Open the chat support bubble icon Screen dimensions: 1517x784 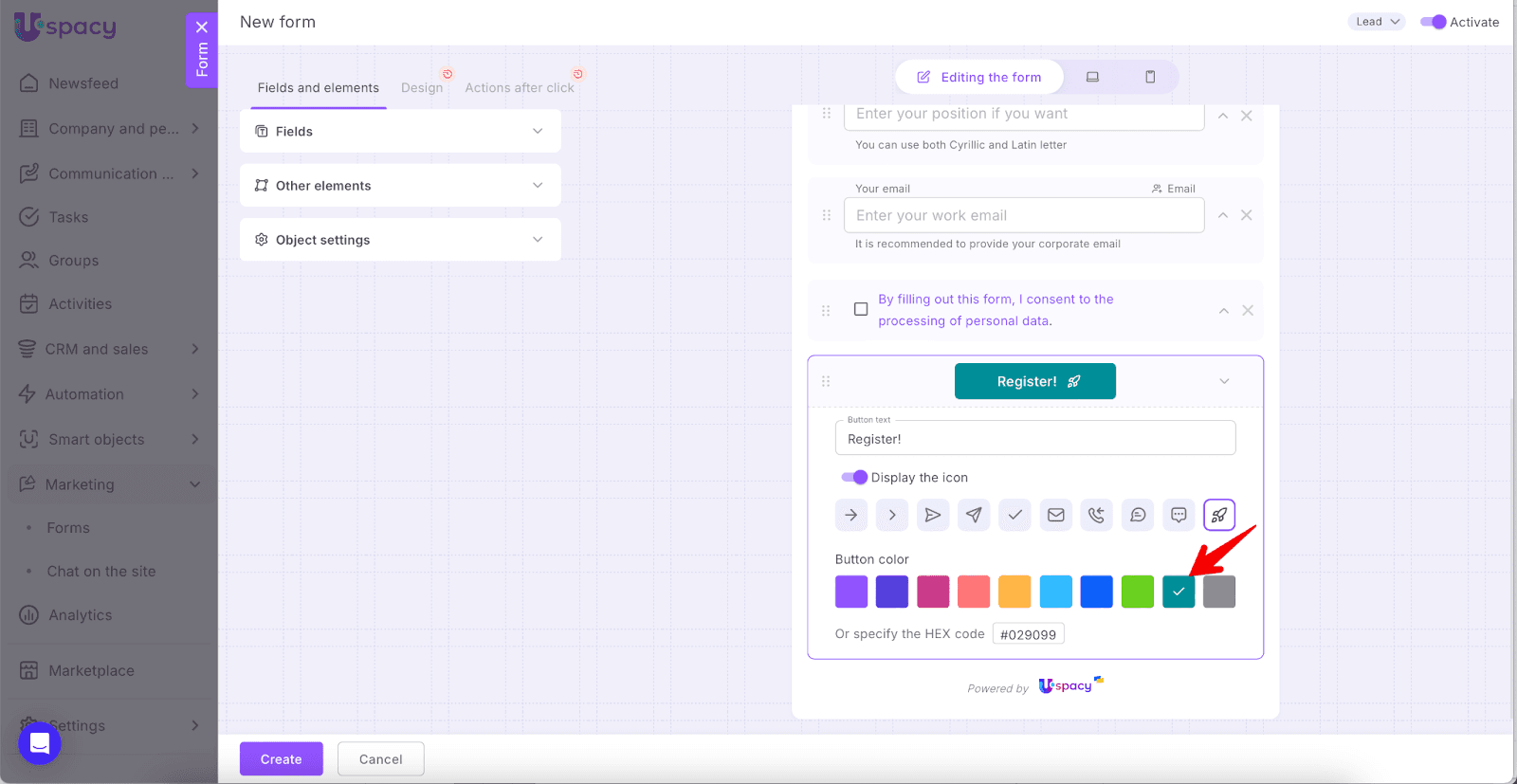tap(40, 743)
